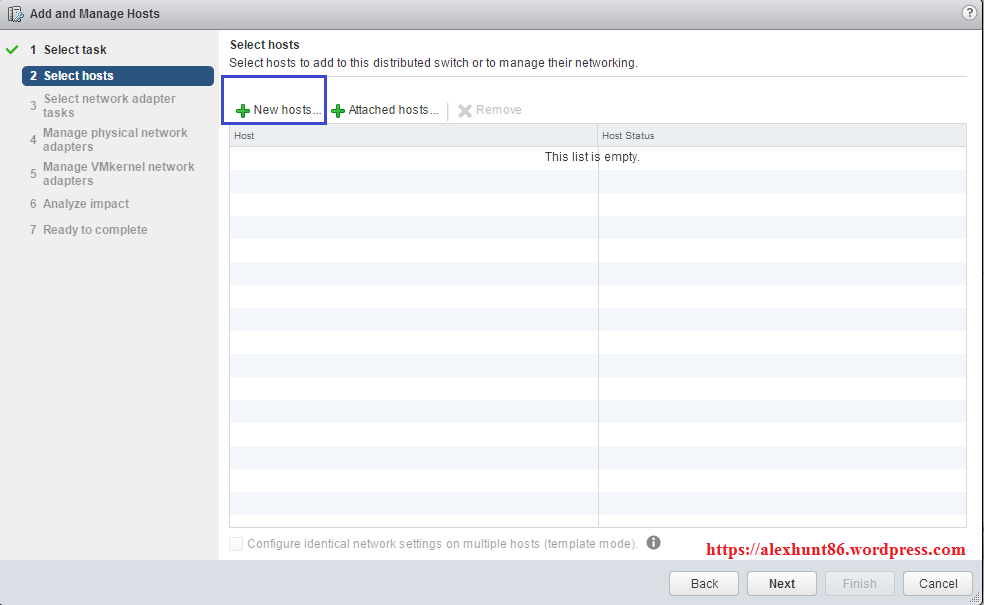Click the Finish button
The width and height of the screenshot is (984, 605).
tap(860, 584)
